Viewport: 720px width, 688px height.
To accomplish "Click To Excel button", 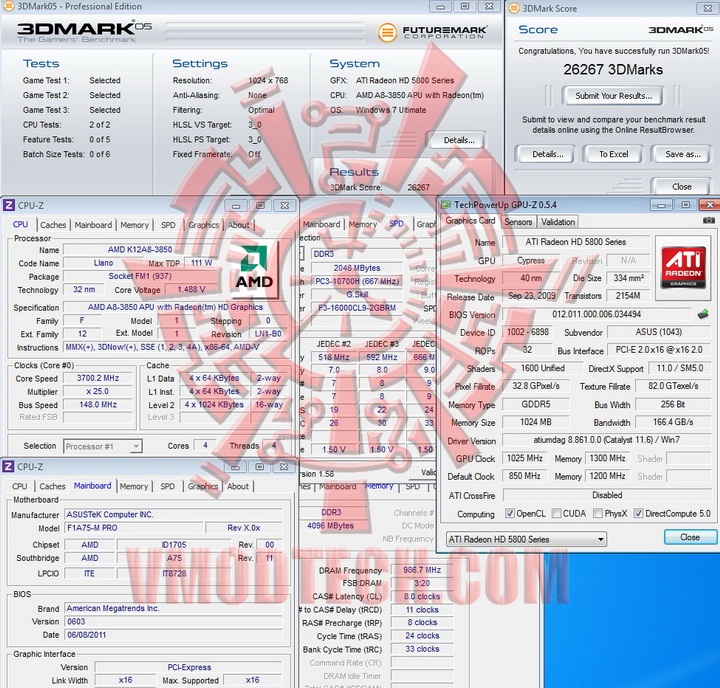I will (x=613, y=154).
